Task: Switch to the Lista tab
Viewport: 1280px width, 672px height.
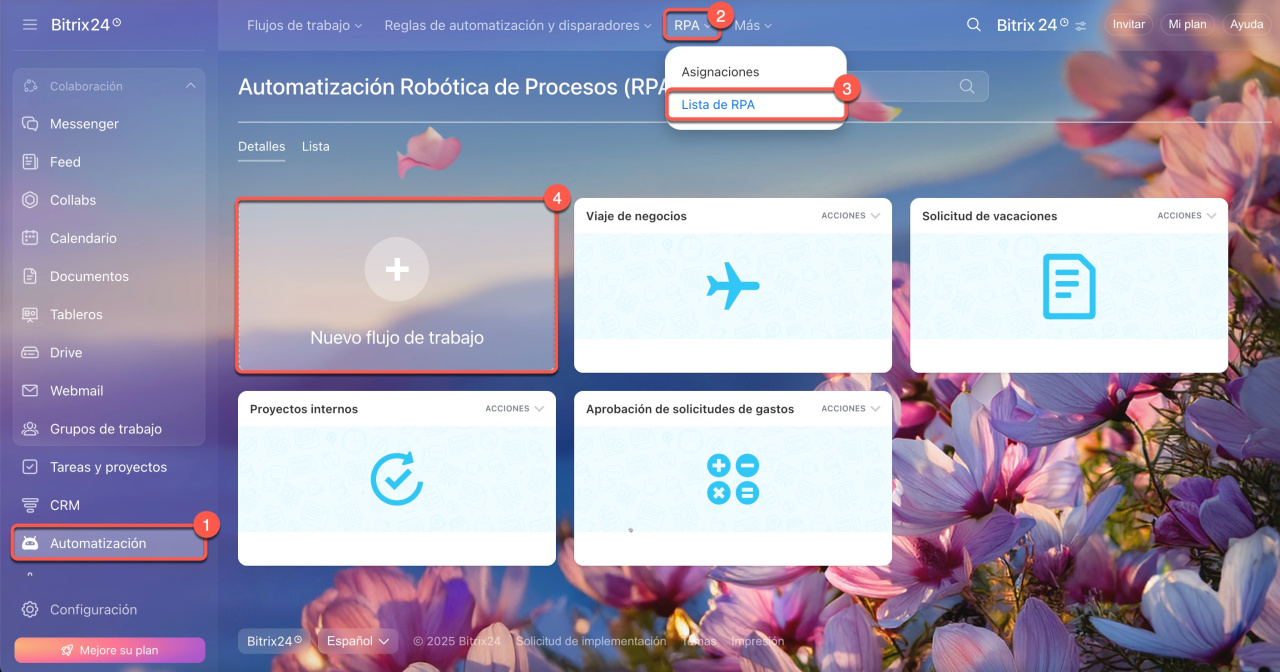Action: click(316, 147)
